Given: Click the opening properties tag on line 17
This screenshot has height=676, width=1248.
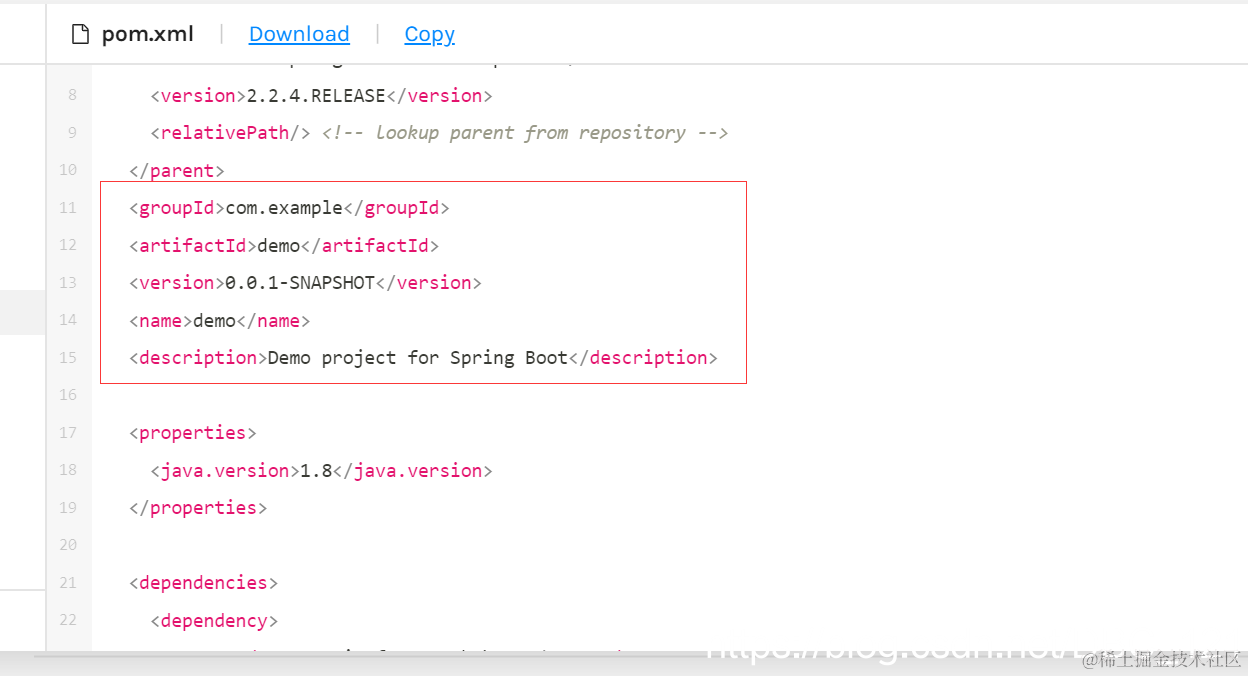Looking at the screenshot, I should [193, 433].
